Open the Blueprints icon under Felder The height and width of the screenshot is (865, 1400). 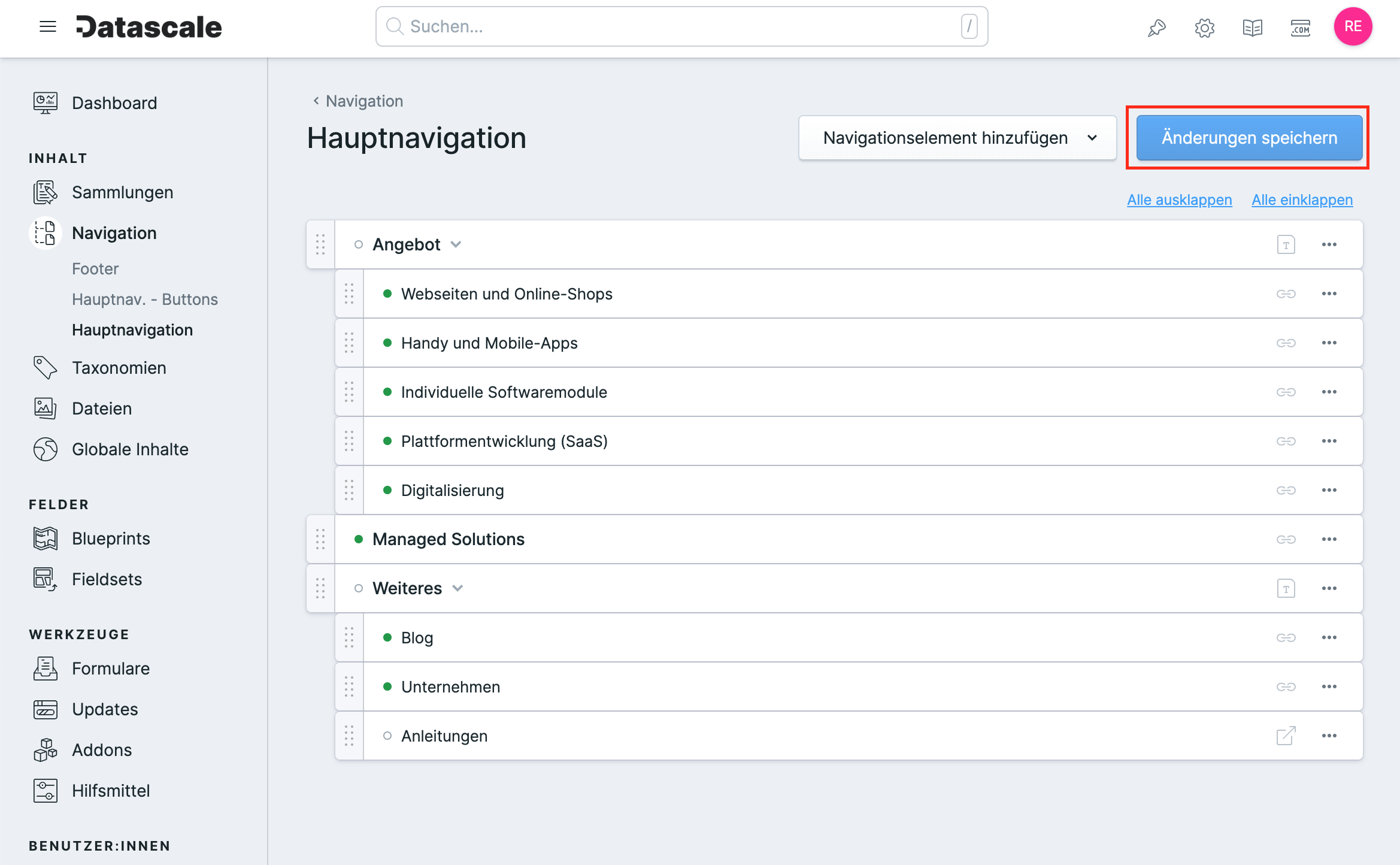45,539
